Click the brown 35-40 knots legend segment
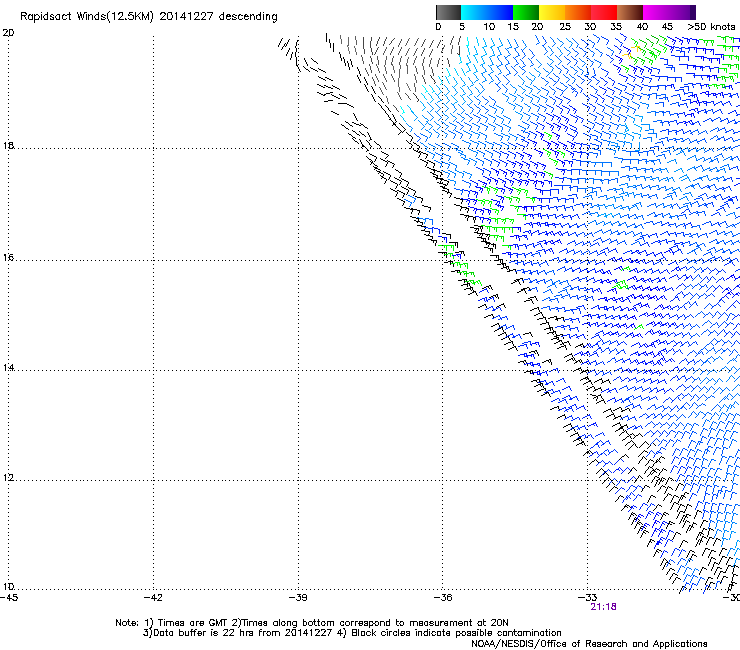The width and height of the screenshot is (740, 650). (x=630, y=12)
